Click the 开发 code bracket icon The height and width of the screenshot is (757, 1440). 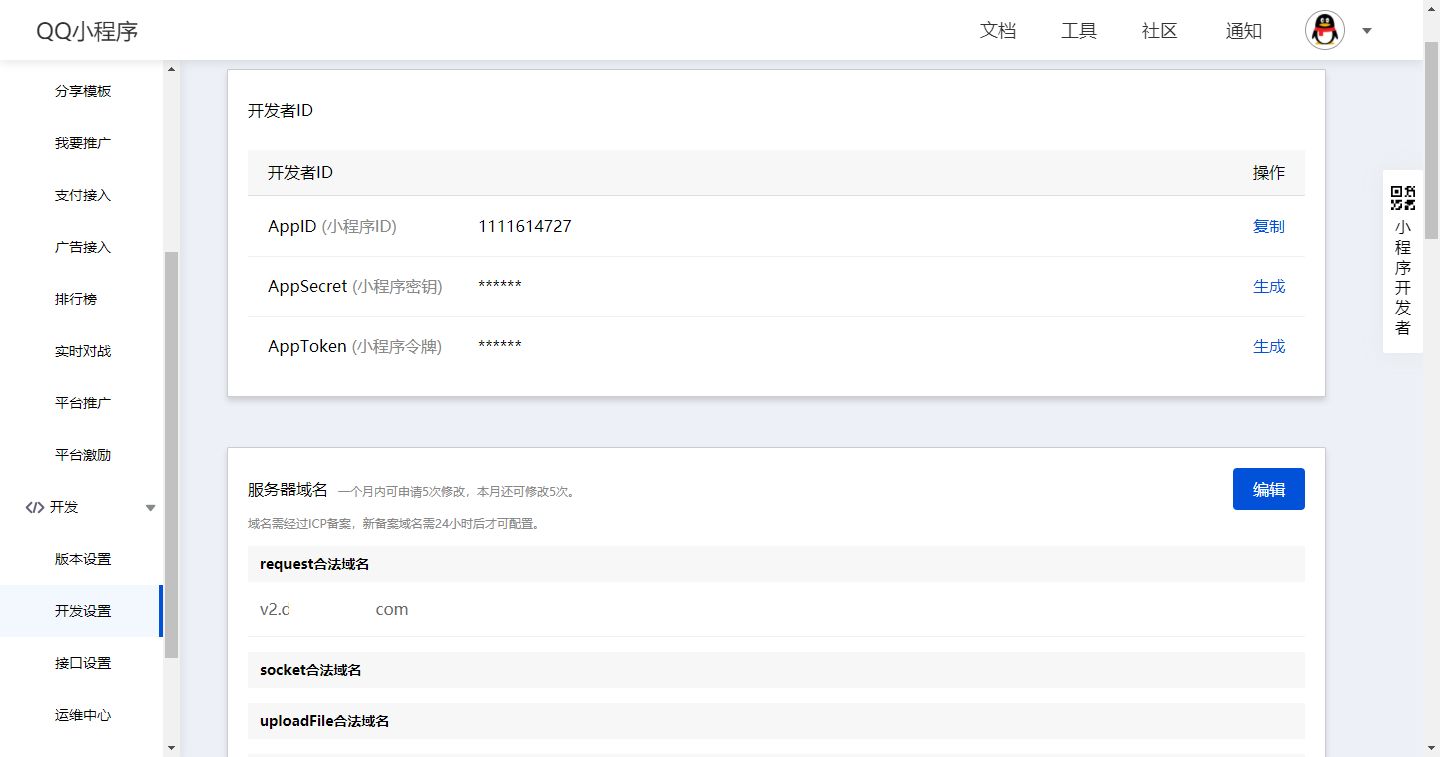(34, 507)
